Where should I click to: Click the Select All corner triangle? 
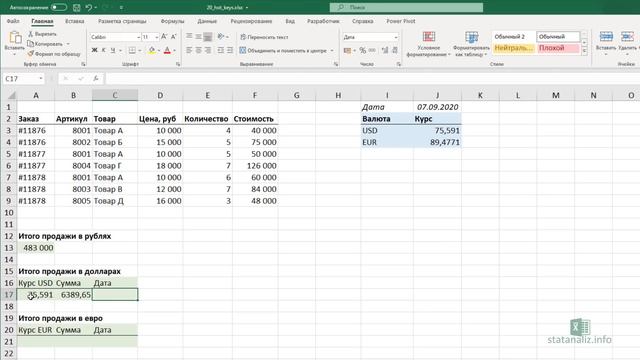(x=11, y=96)
